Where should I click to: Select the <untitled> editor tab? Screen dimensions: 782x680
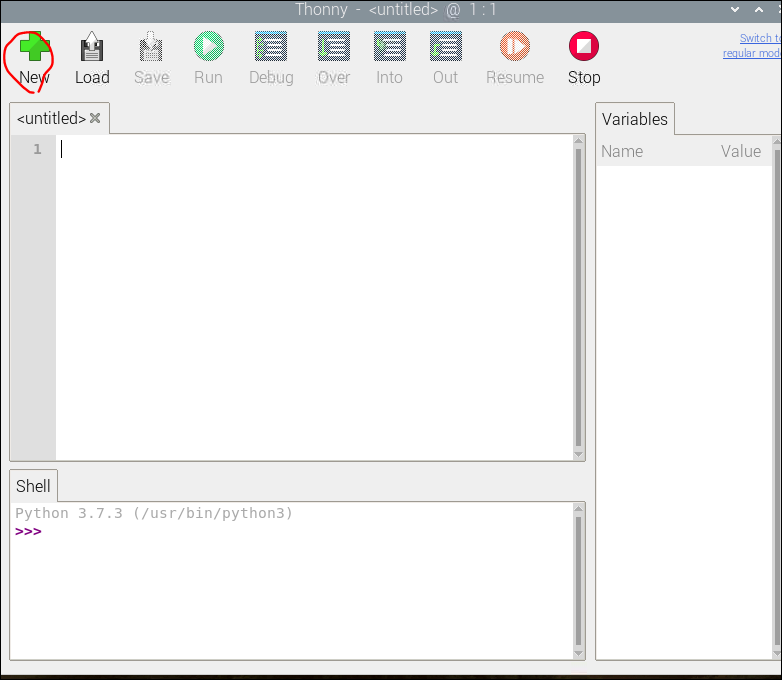point(51,119)
